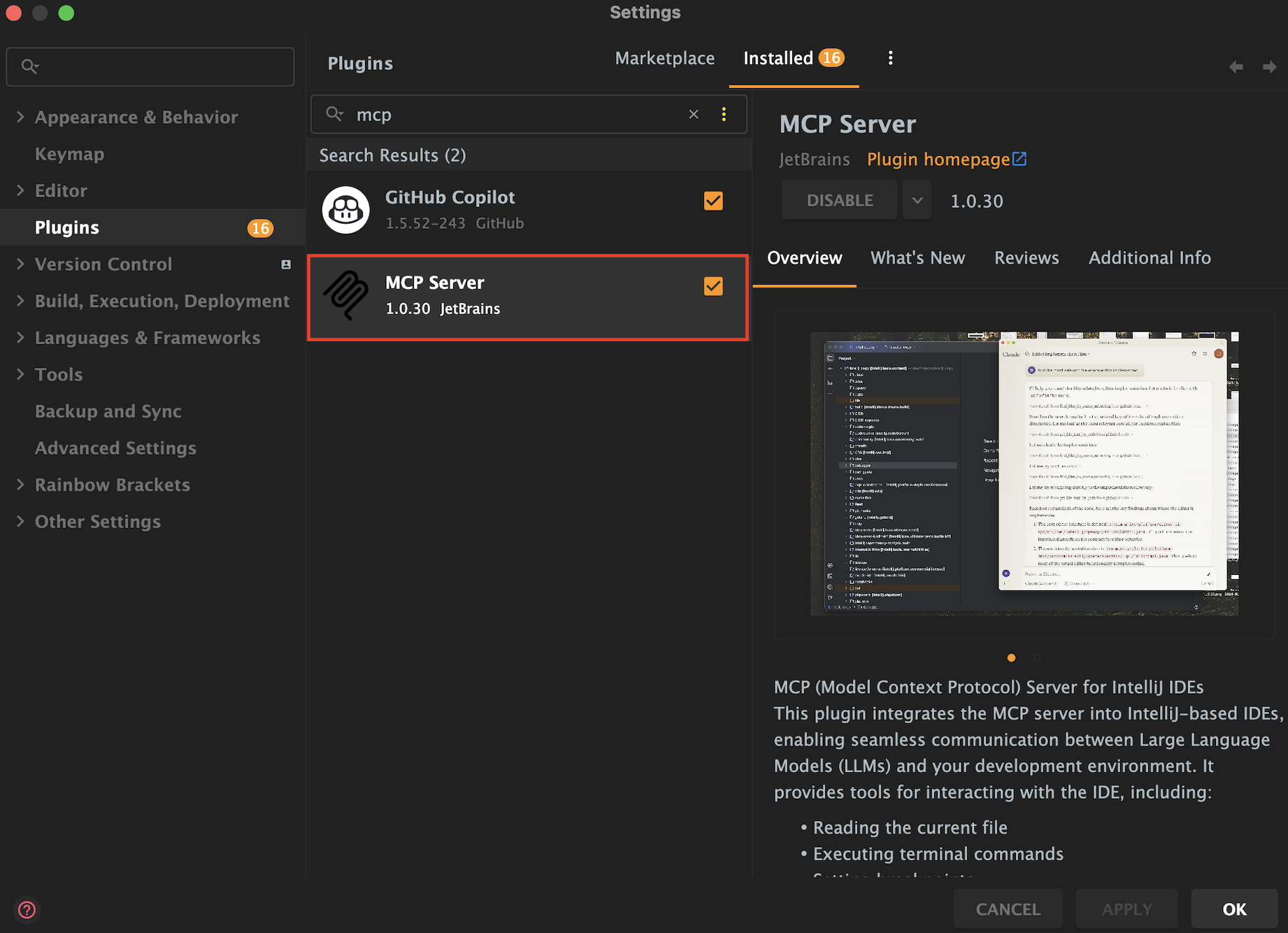Show the first screenshot via the carousel dot
This screenshot has height=933, width=1288.
click(1011, 657)
